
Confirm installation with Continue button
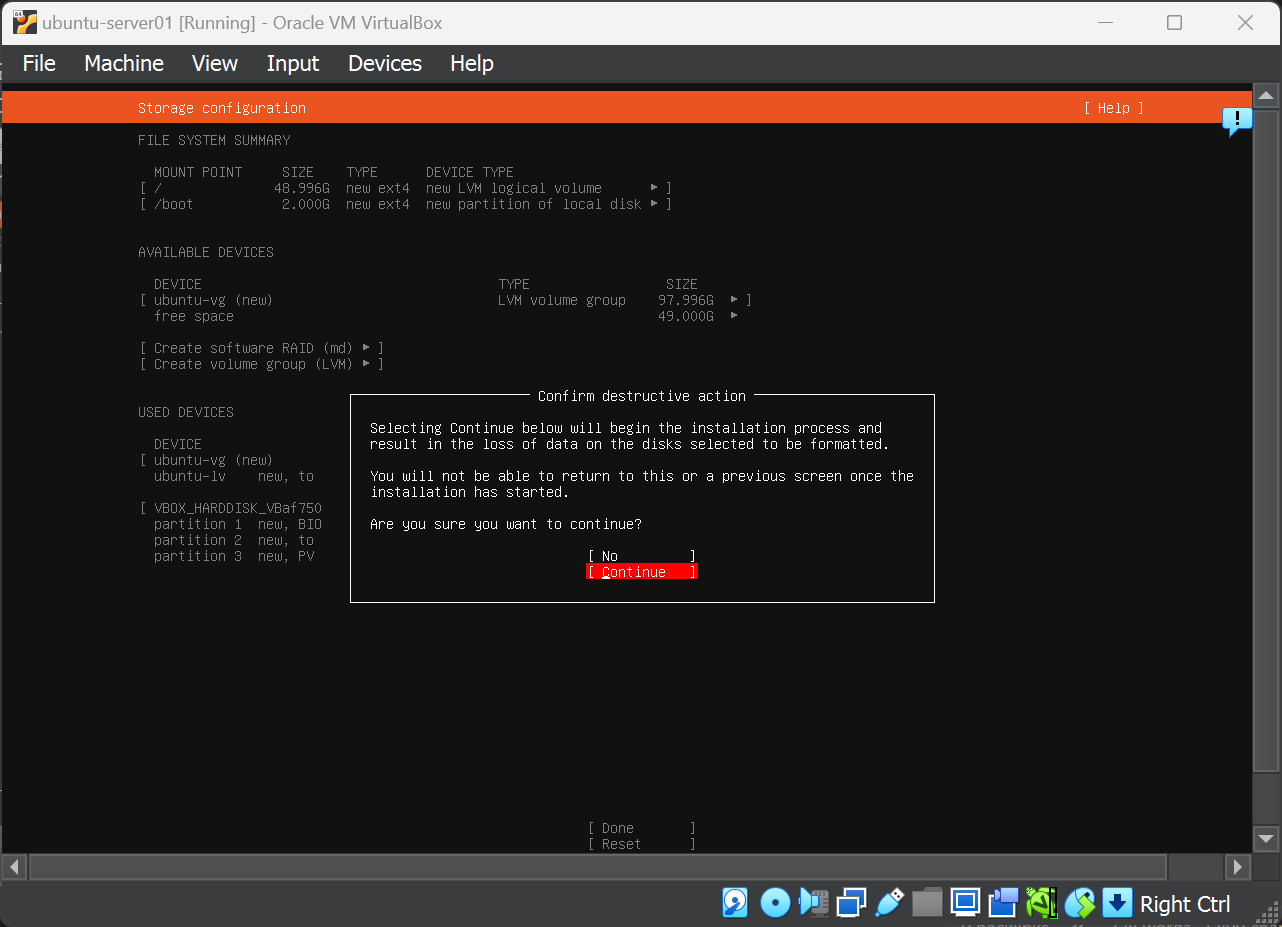coord(641,572)
